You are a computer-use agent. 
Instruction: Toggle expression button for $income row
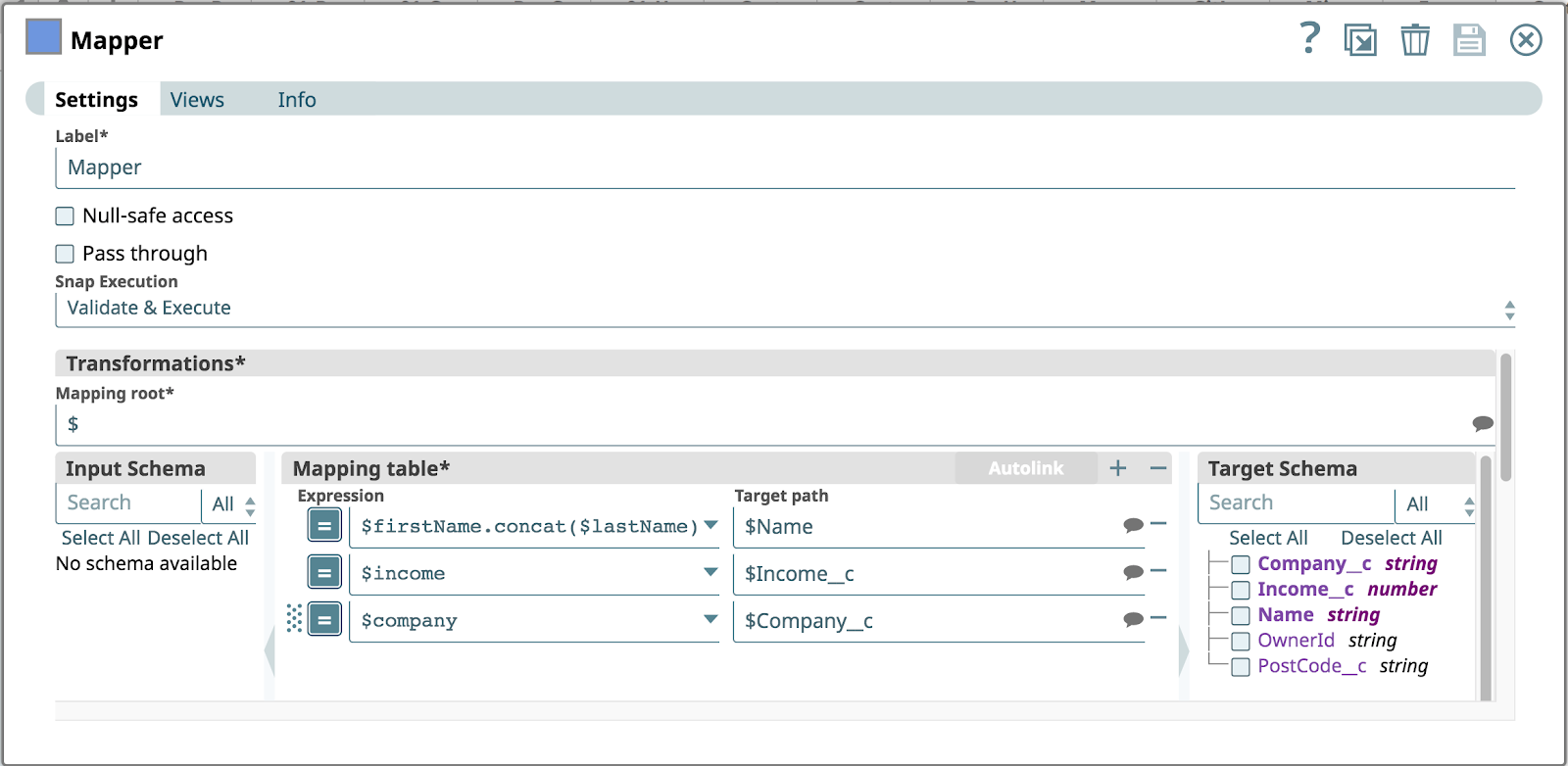point(324,572)
